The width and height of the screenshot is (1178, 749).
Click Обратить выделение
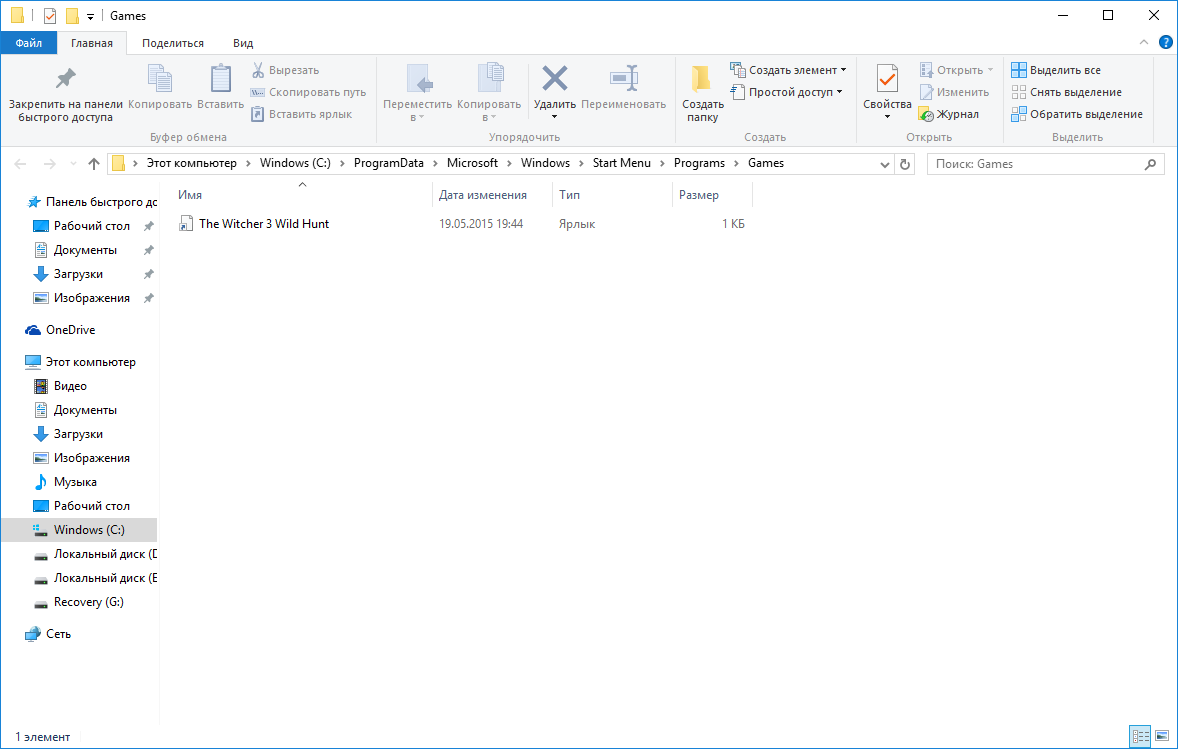click(x=1077, y=114)
